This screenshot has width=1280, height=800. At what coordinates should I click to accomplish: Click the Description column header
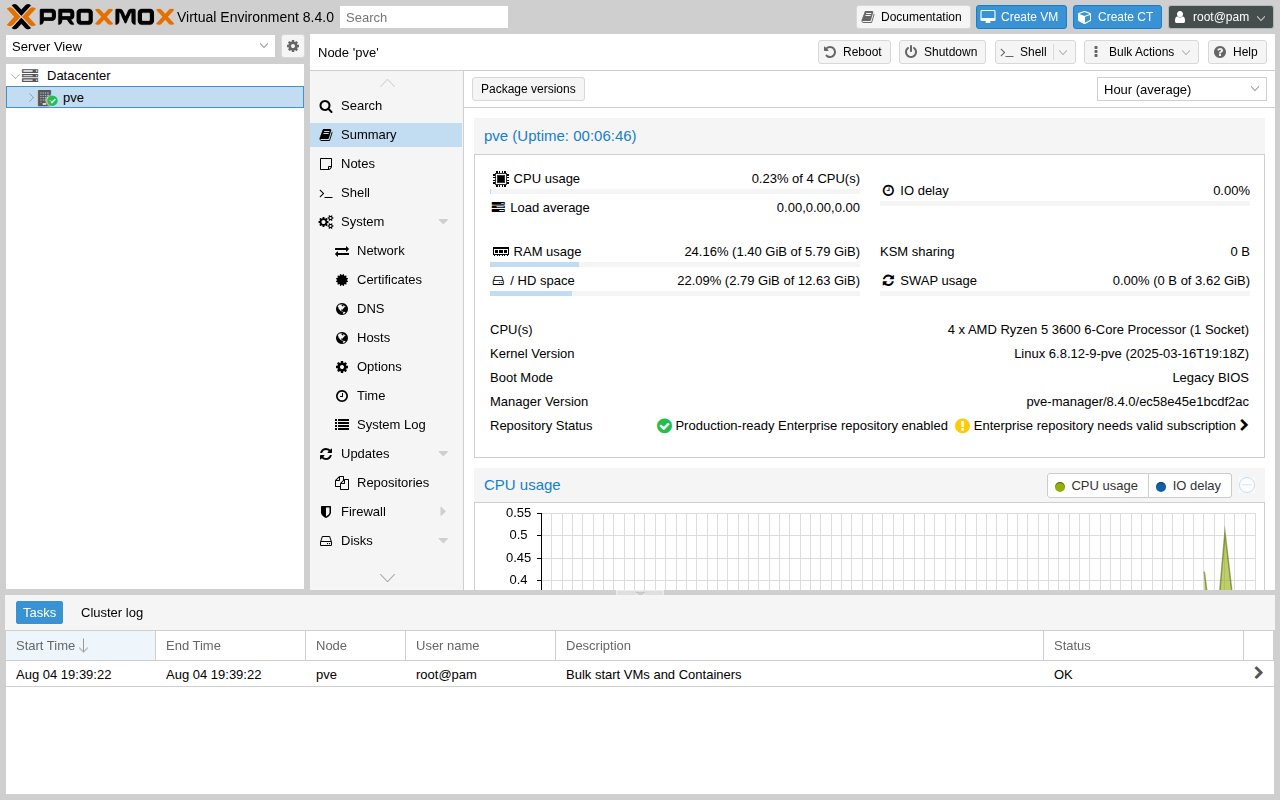[799, 646]
